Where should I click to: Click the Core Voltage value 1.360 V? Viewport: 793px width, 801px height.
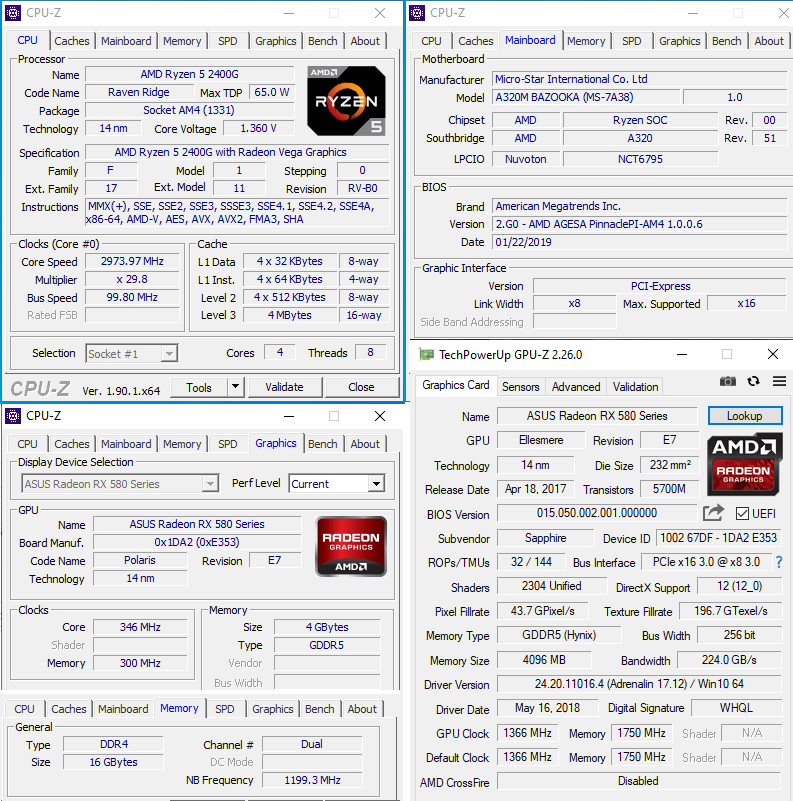[259, 128]
